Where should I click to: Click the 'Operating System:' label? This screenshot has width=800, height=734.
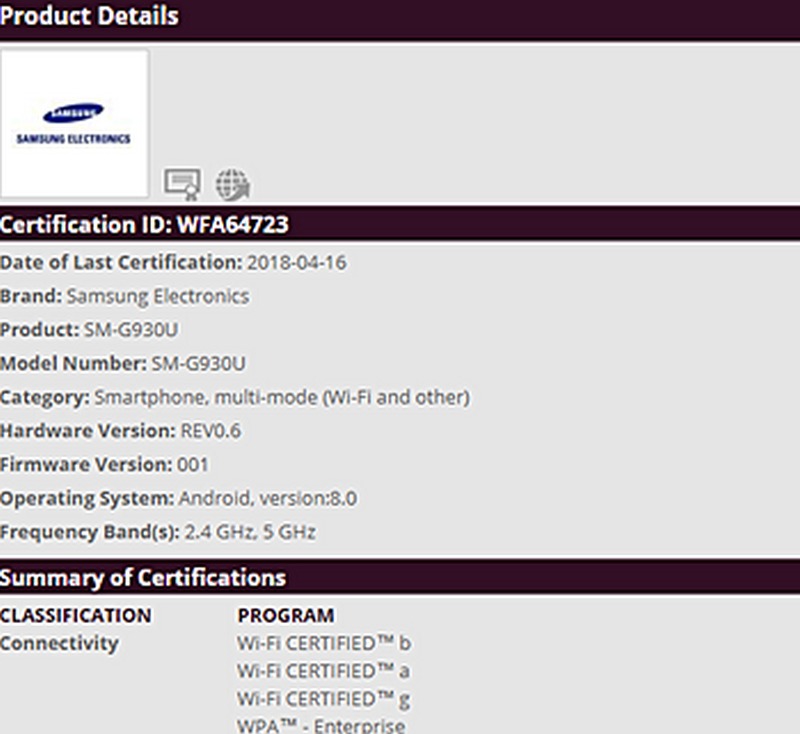(x=87, y=498)
